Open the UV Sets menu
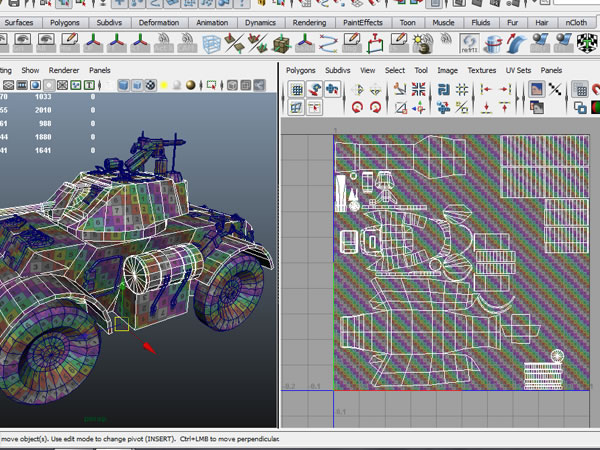This screenshot has width=600, height=450. tap(518, 70)
